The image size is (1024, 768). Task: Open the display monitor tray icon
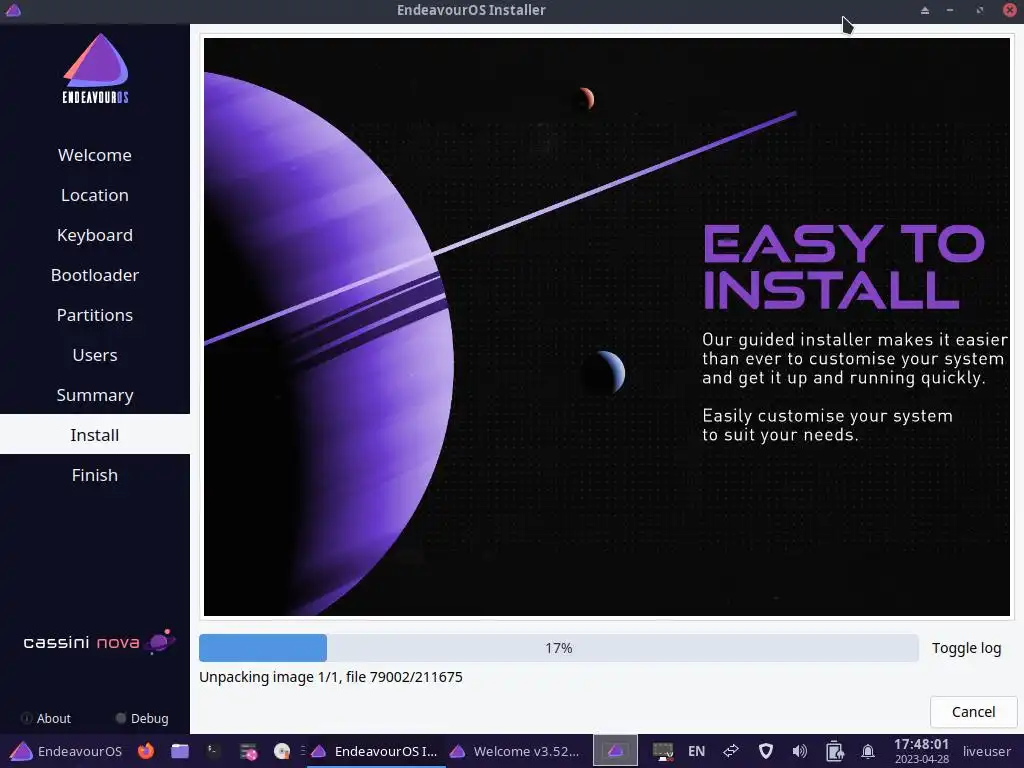(663, 752)
